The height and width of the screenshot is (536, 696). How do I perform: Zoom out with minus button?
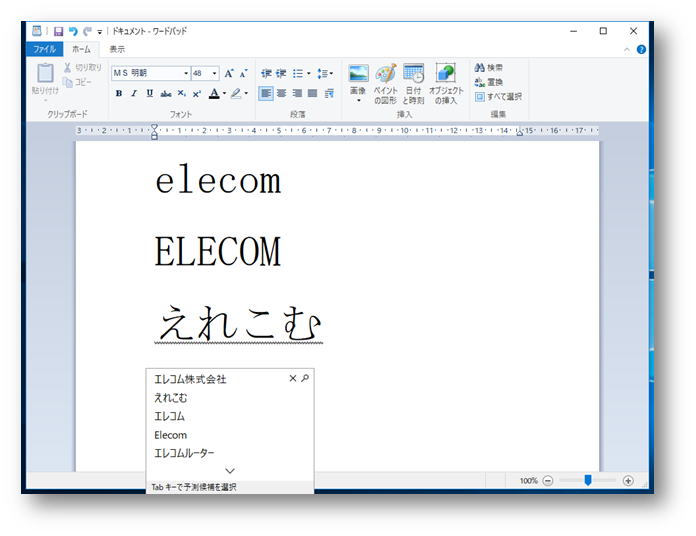click(548, 481)
